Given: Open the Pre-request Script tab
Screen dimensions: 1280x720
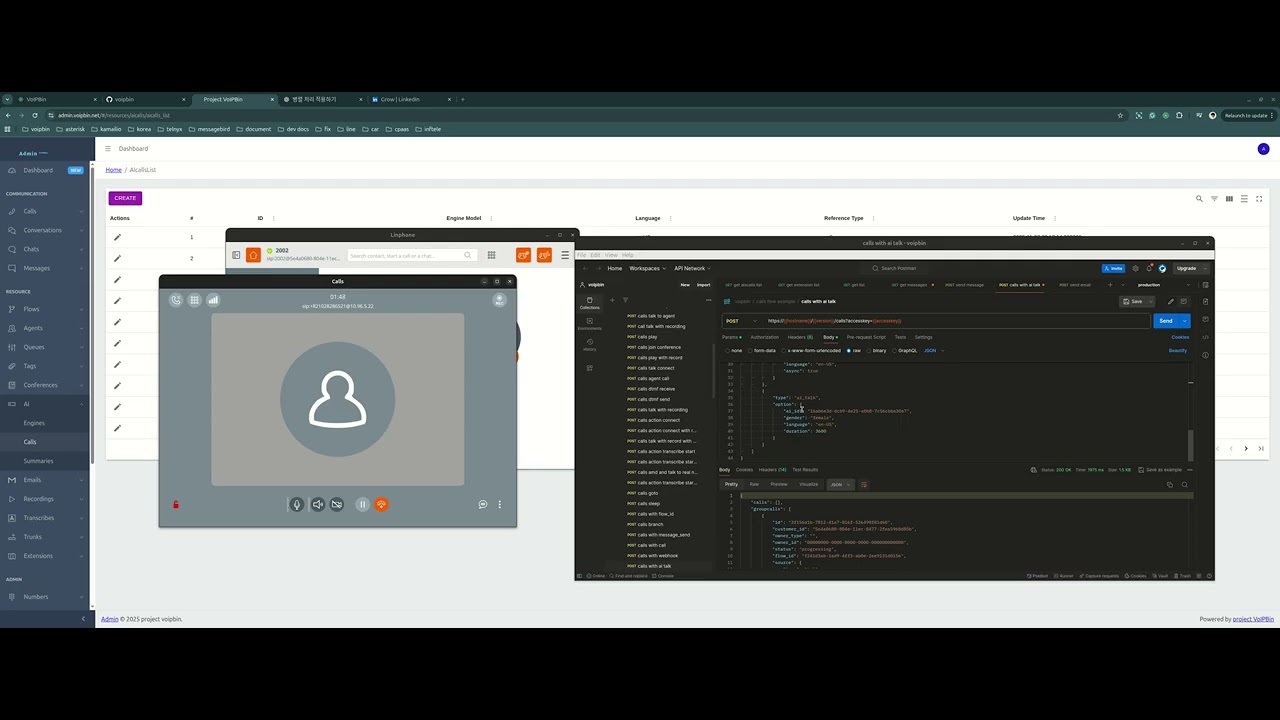Looking at the screenshot, I should pos(866,337).
